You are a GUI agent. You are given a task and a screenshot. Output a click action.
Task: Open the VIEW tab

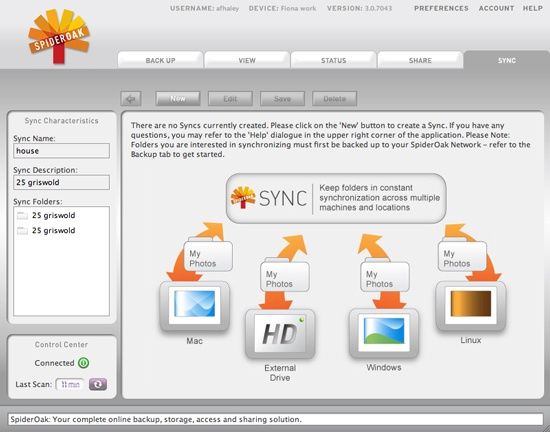247,60
